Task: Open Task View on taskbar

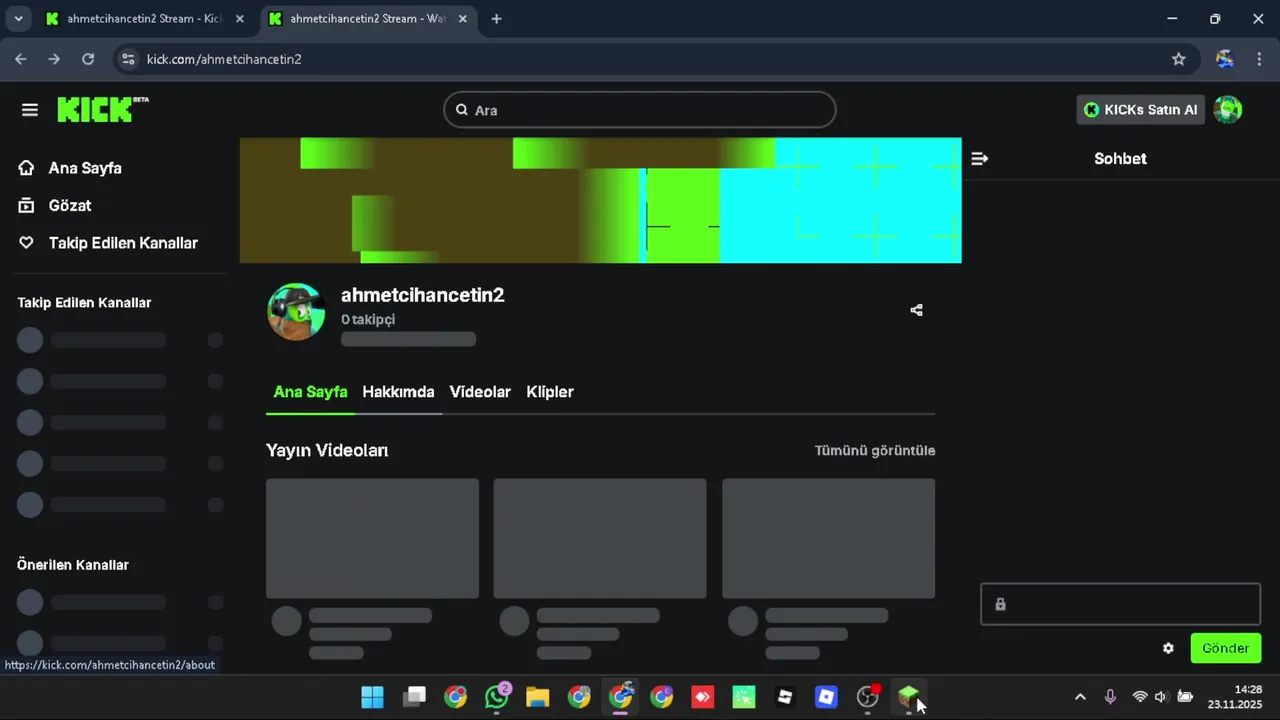Action: coord(414,697)
